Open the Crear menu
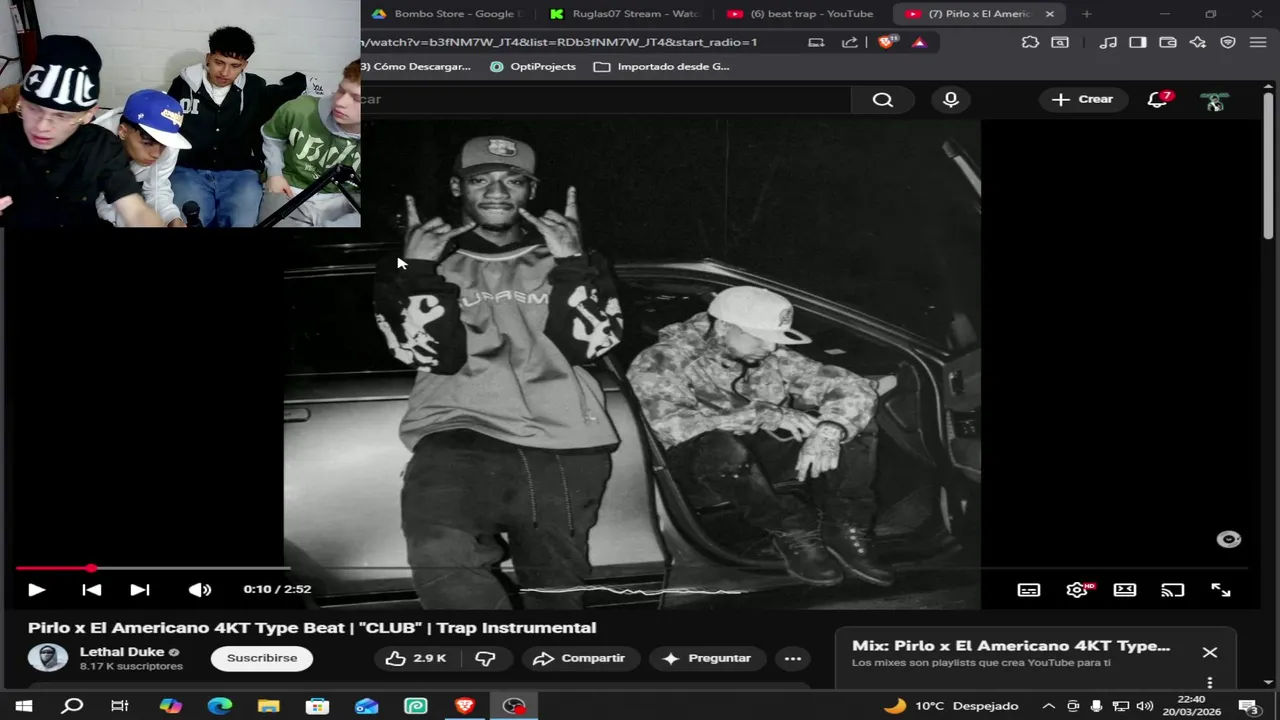Screen dimensions: 1280x720 [x=1083, y=99]
